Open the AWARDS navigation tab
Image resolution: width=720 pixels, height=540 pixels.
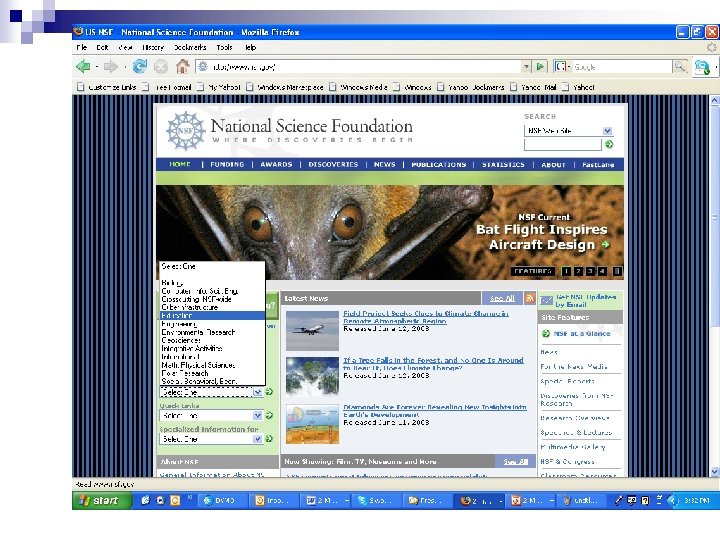pos(276,164)
